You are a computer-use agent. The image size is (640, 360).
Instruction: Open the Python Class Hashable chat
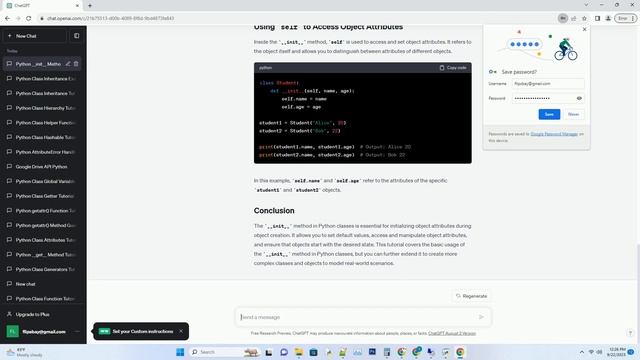coord(42,138)
